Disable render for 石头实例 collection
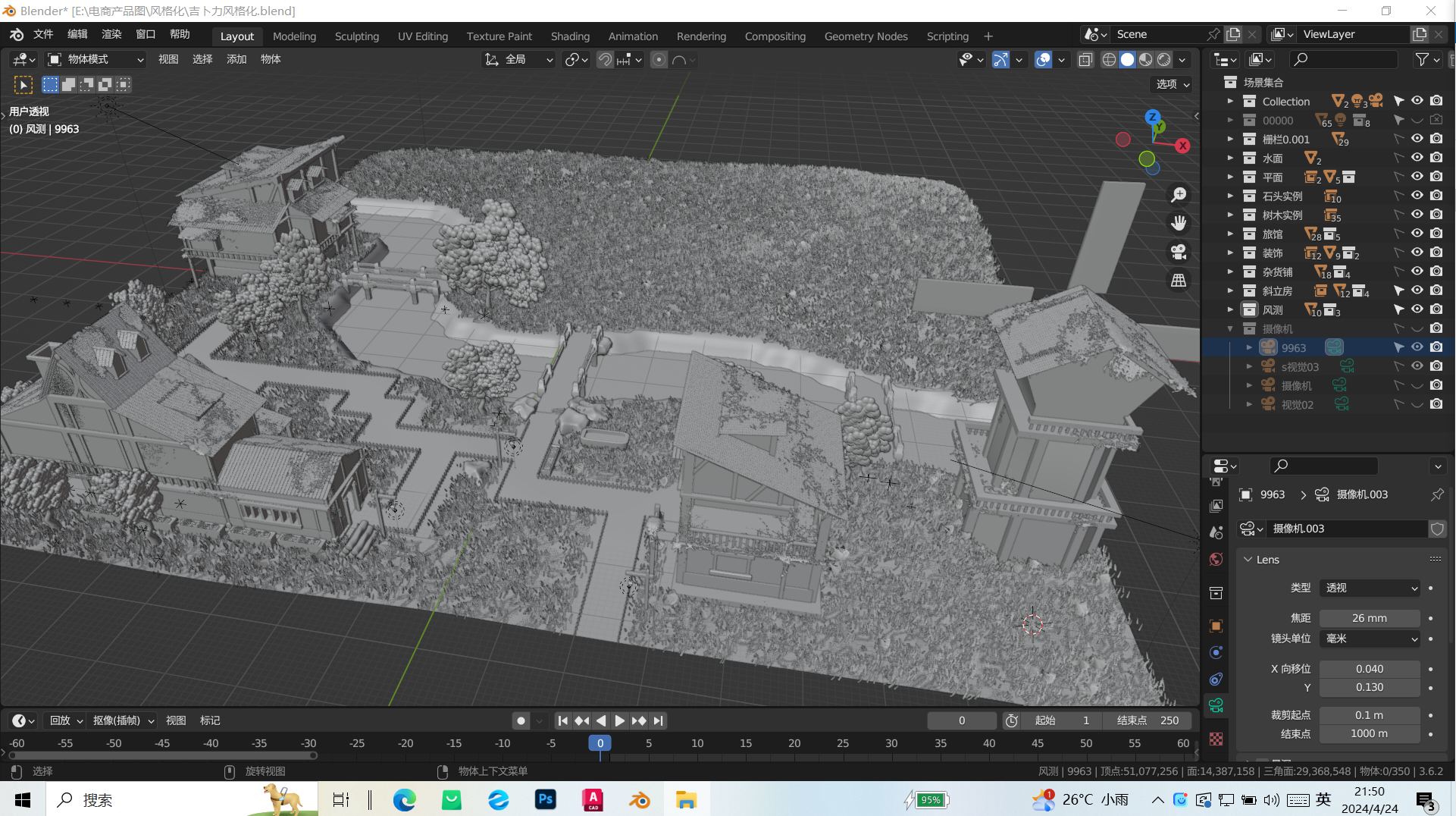The width and height of the screenshot is (1456, 816). pyautogui.click(x=1436, y=196)
